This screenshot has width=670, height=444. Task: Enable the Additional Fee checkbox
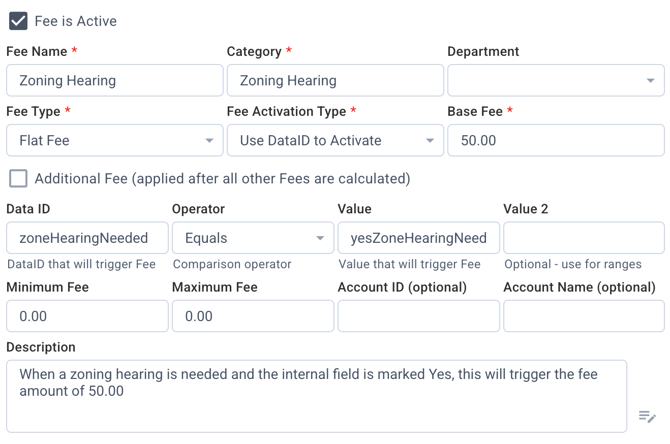[18, 178]
